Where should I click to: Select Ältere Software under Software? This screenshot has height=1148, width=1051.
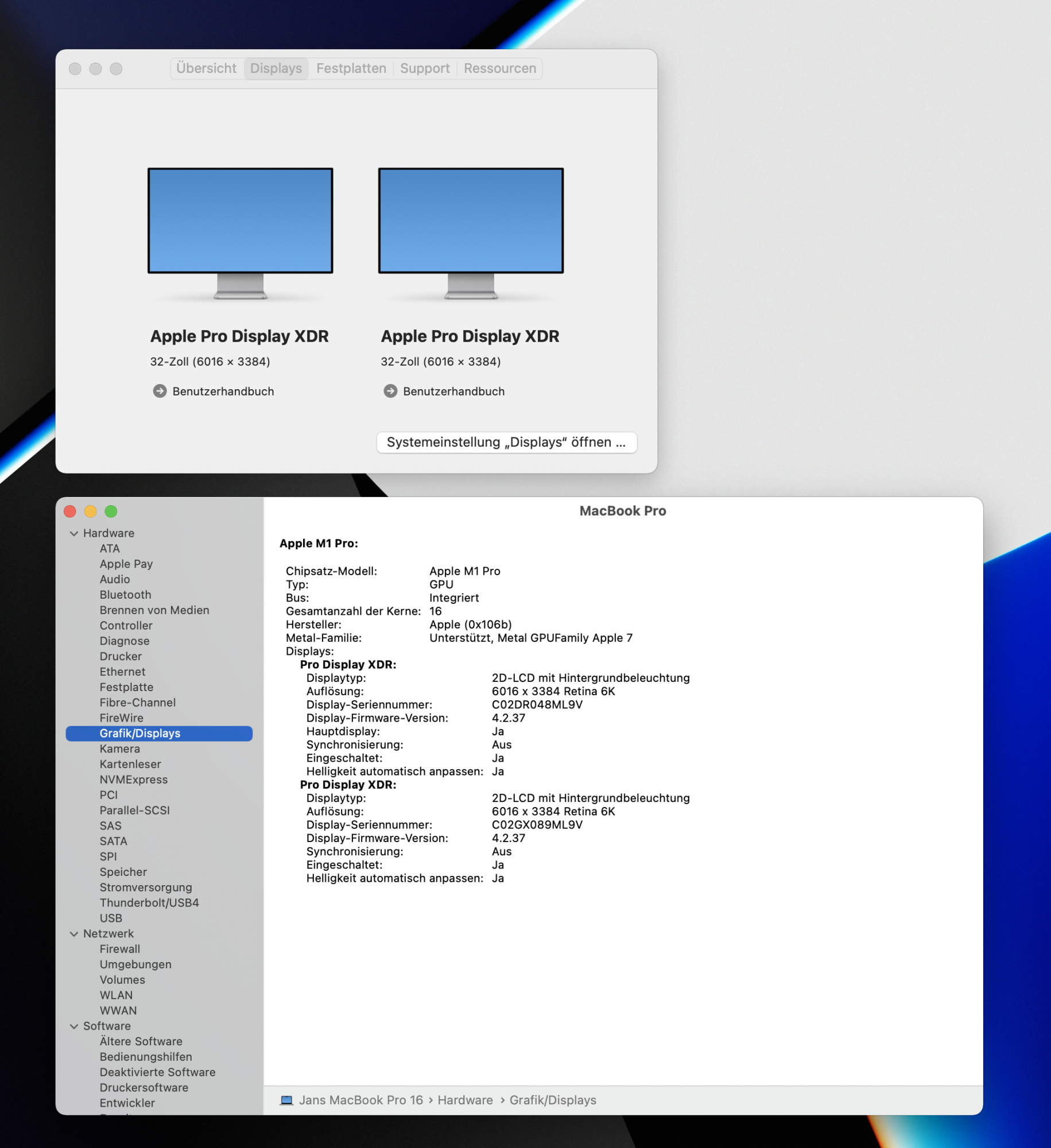click(x=141, y=1042)
